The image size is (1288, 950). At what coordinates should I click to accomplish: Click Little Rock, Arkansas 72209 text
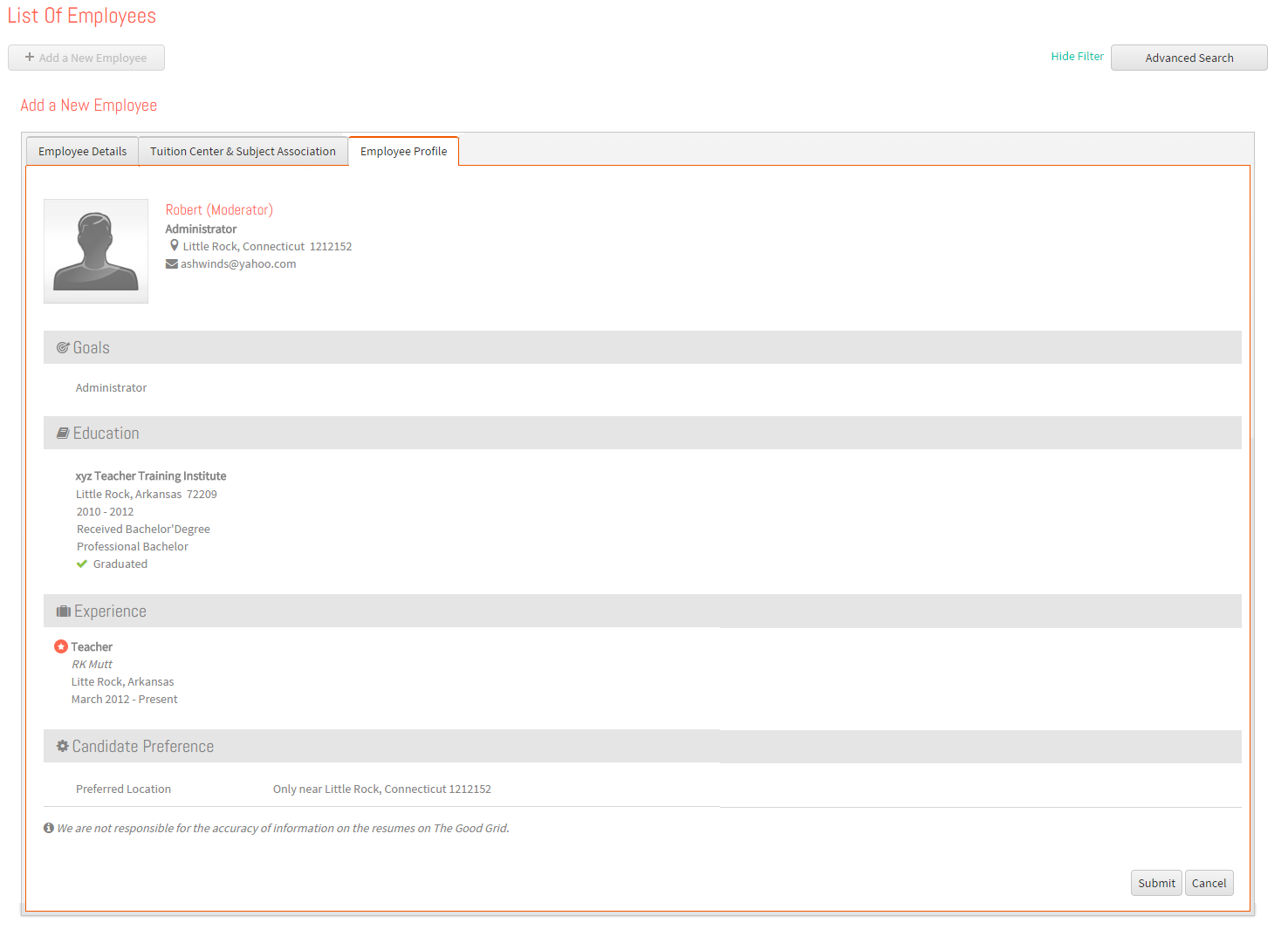click(147, 495)
